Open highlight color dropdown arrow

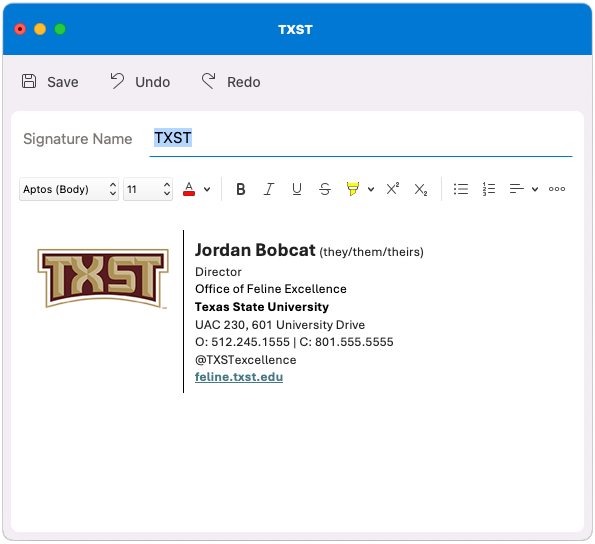tap(371, 189)
